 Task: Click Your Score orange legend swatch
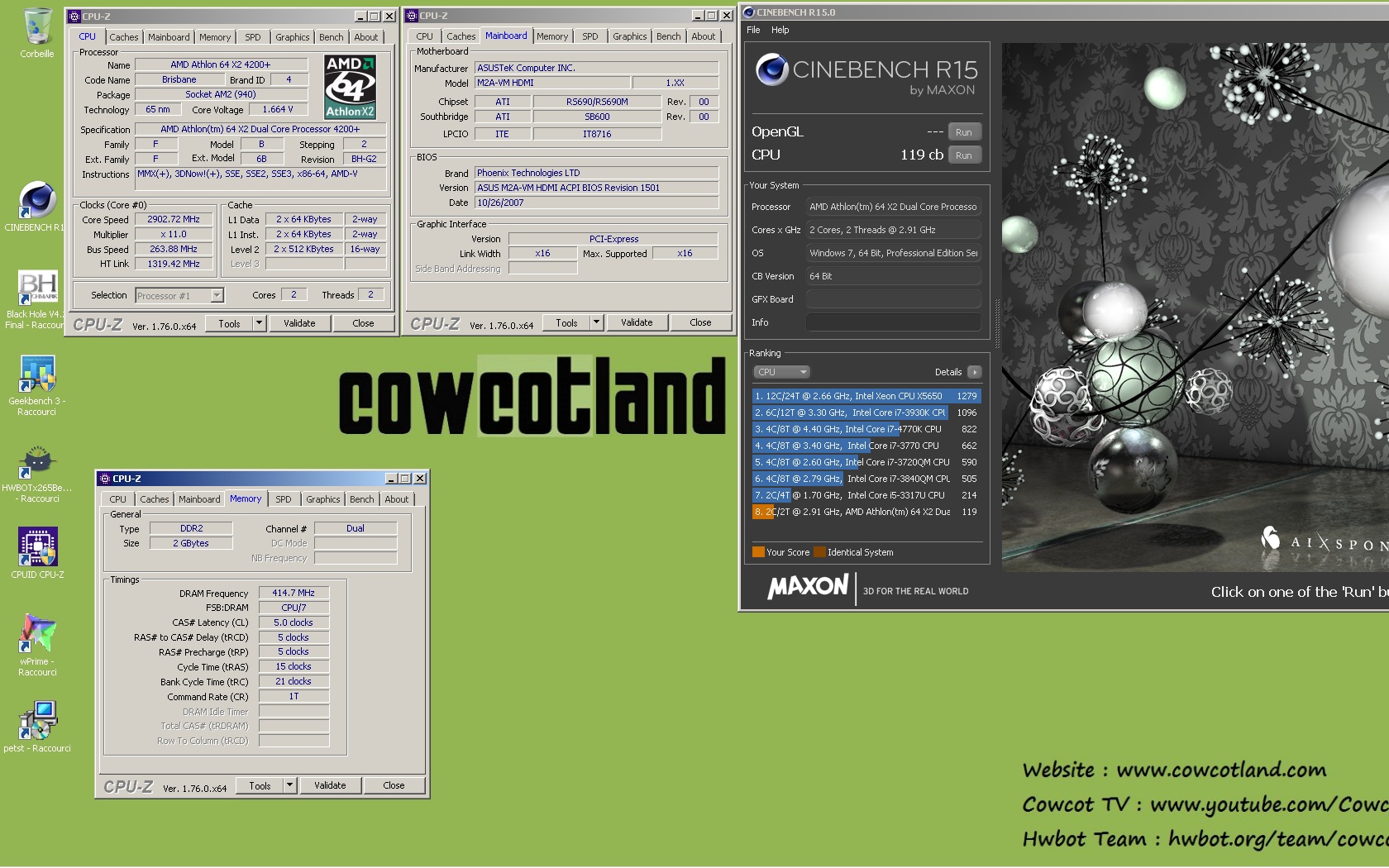(x=758, y=552)
